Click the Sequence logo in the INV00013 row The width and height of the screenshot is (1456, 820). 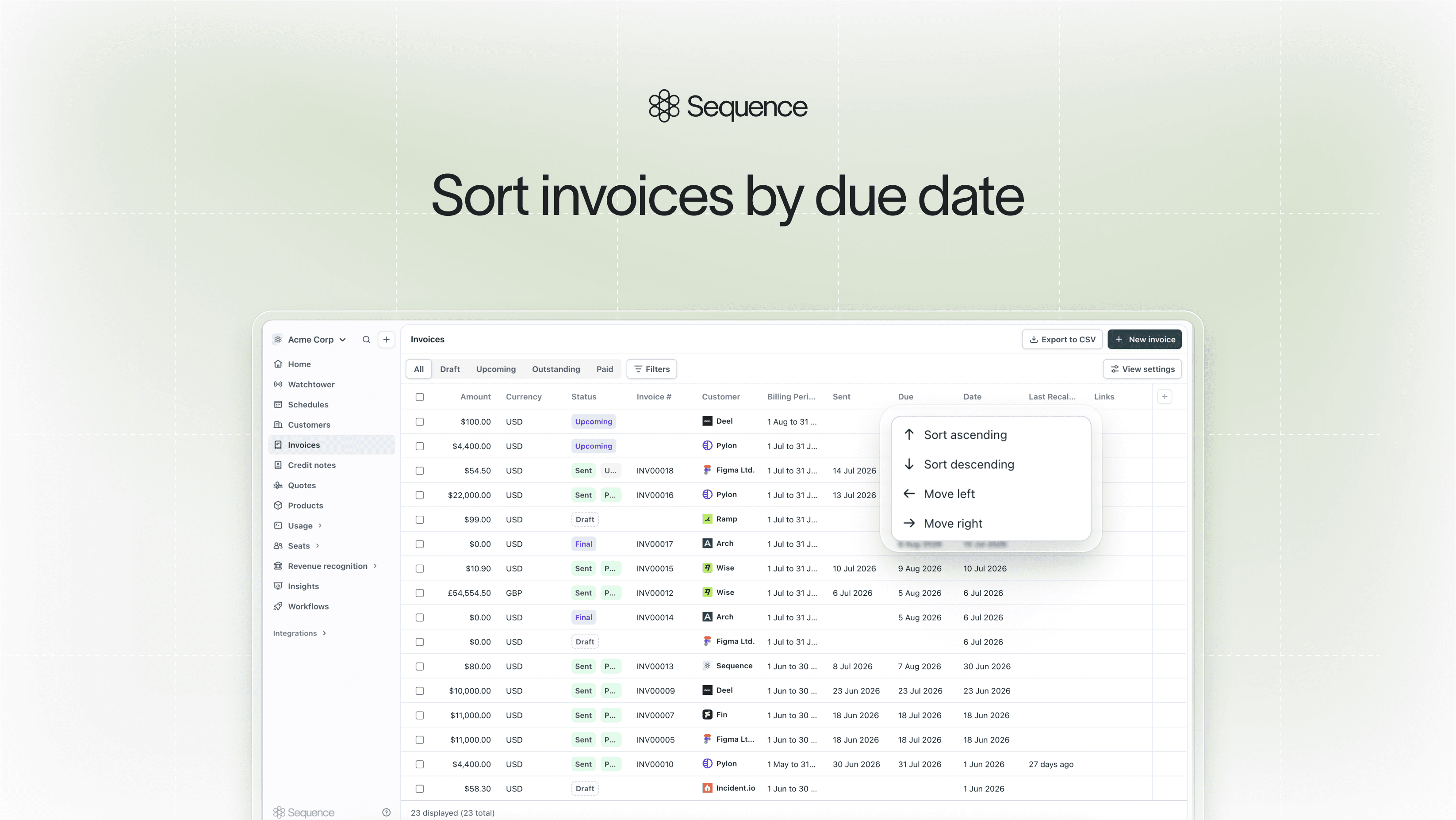pyautogui.click(x=707, y=666)
